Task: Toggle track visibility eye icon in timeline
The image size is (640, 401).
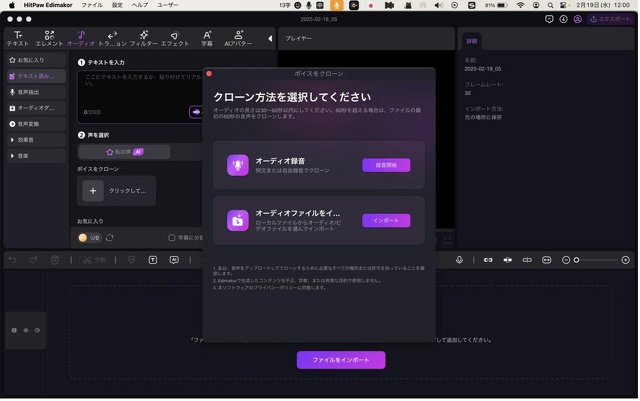Action: [x=26, y=330]
